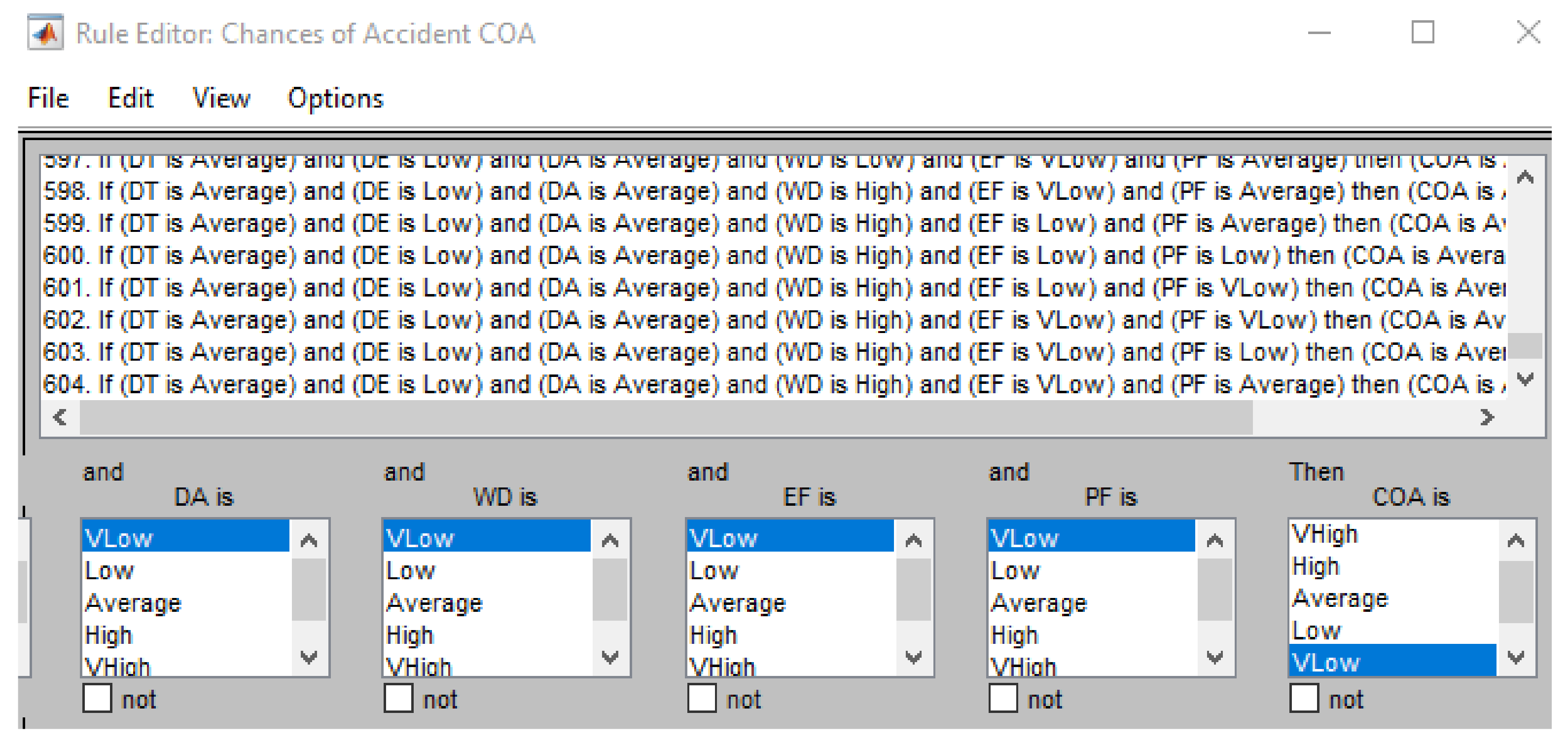Toggle the 'not' checkbox under WD

399,698
